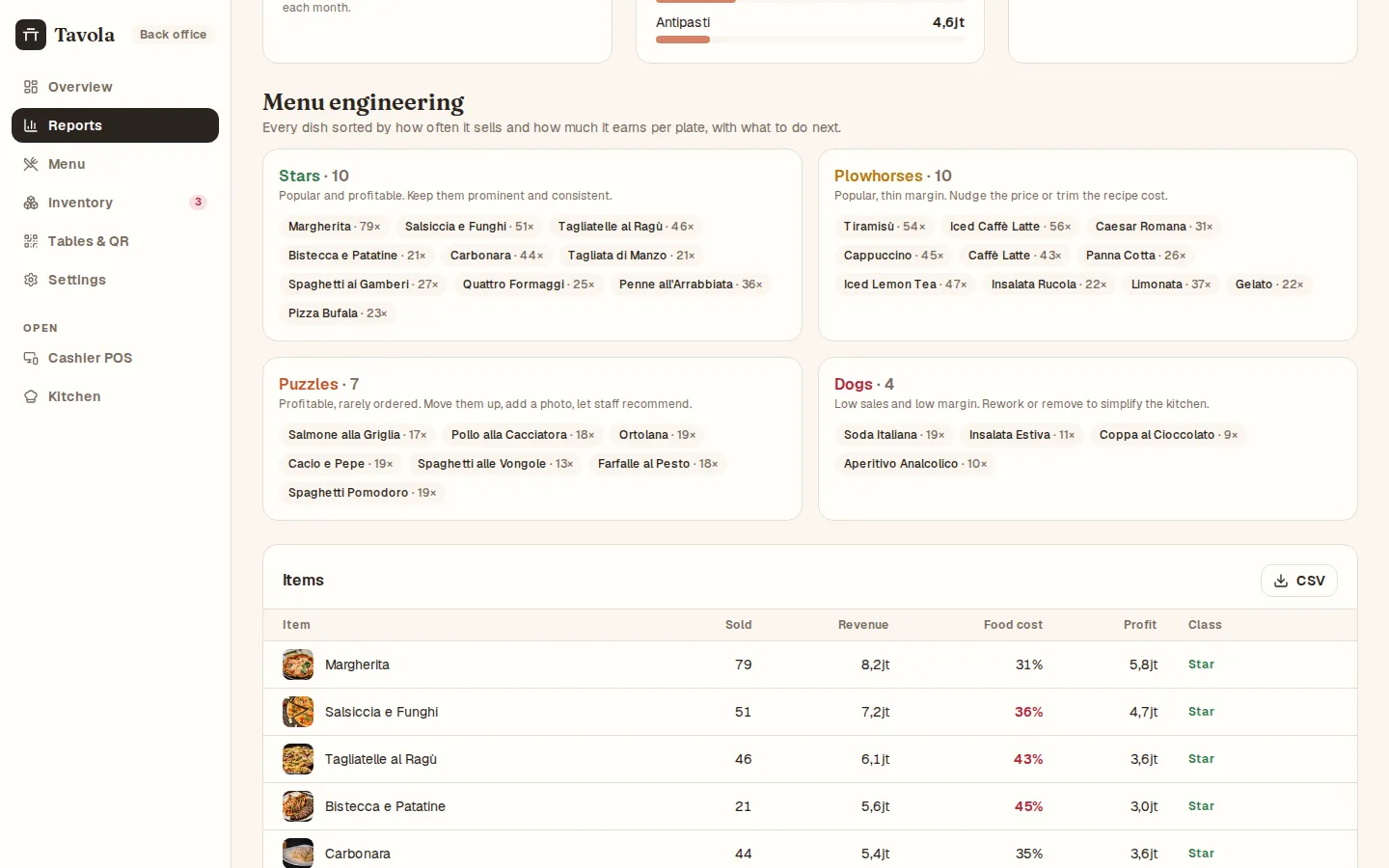This screenshot has height=868, width=1389.
Task: Click the Antipasti revenue progress bar
Action: [x=810, y=40]
